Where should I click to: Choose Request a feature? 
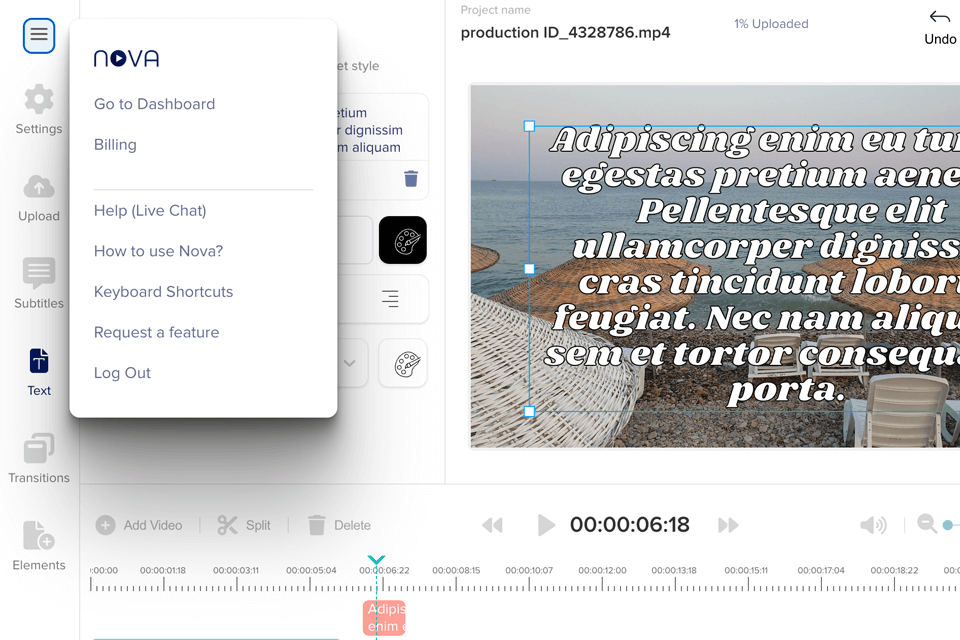(157, 333)
